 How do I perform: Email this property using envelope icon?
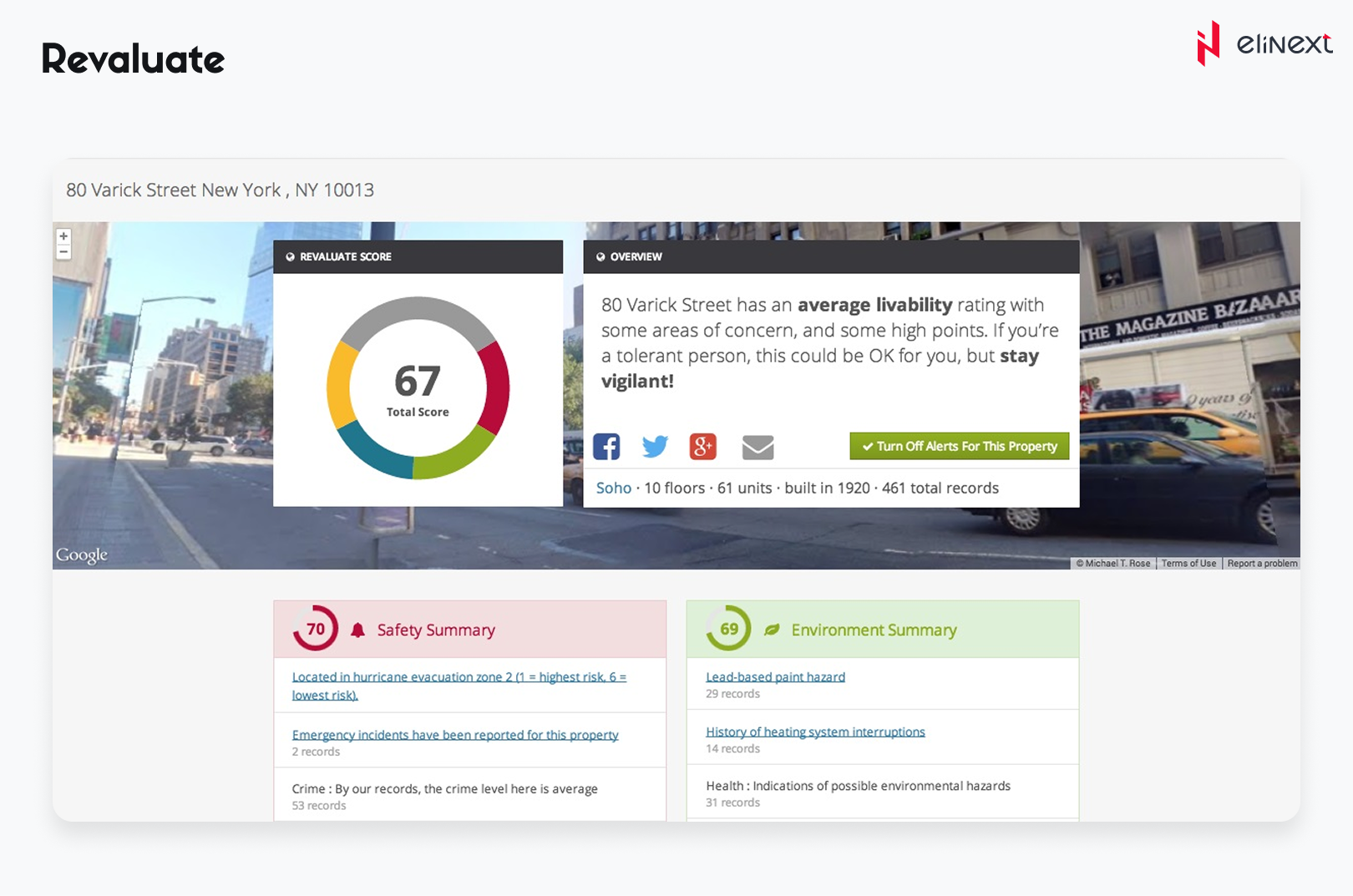click(x=758, y=448)
